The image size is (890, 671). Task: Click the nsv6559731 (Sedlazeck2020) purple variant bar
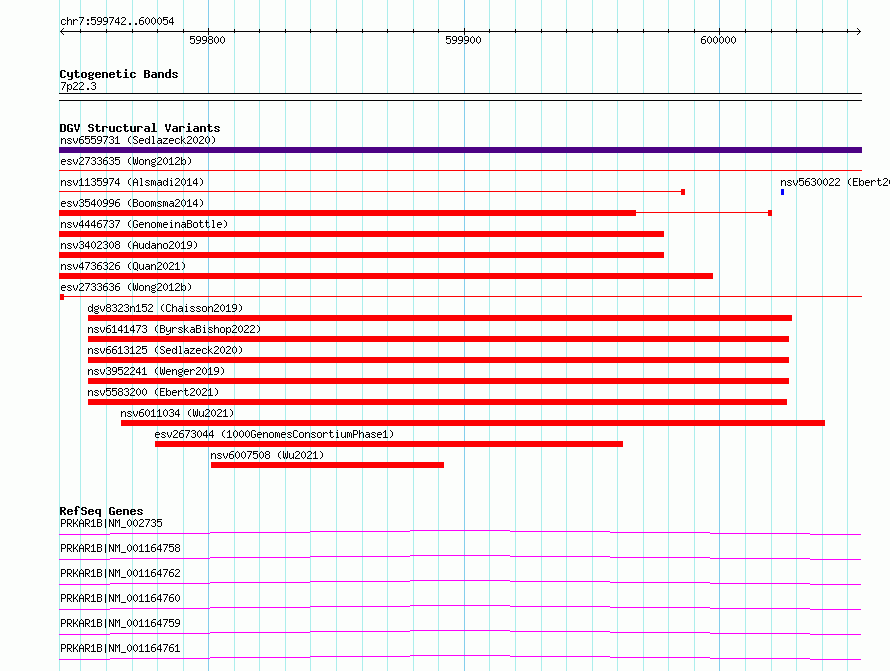point(460,150)
